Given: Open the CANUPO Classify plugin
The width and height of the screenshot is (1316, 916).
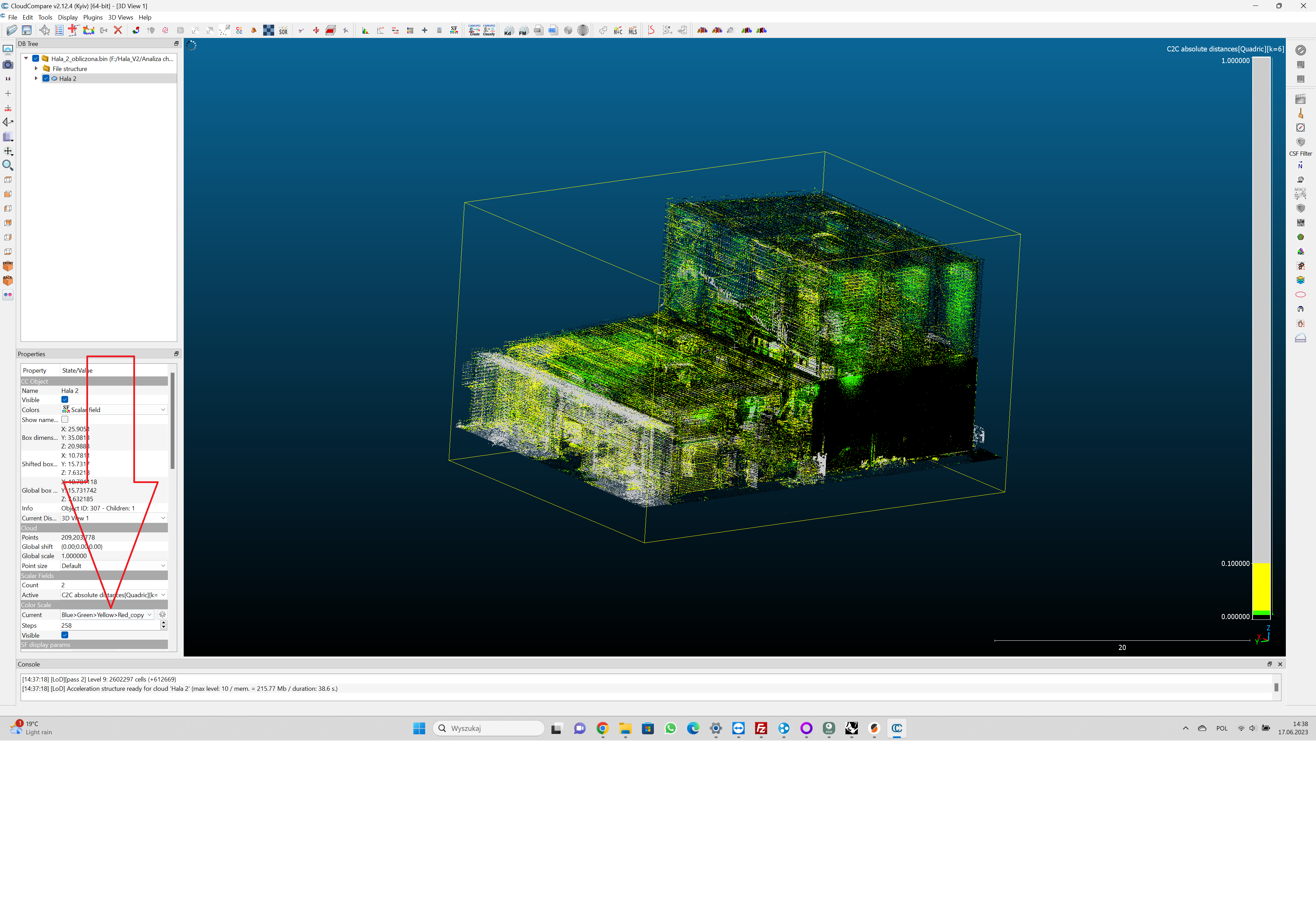Looking at the screenshot, I should click(x=489, y=31).
